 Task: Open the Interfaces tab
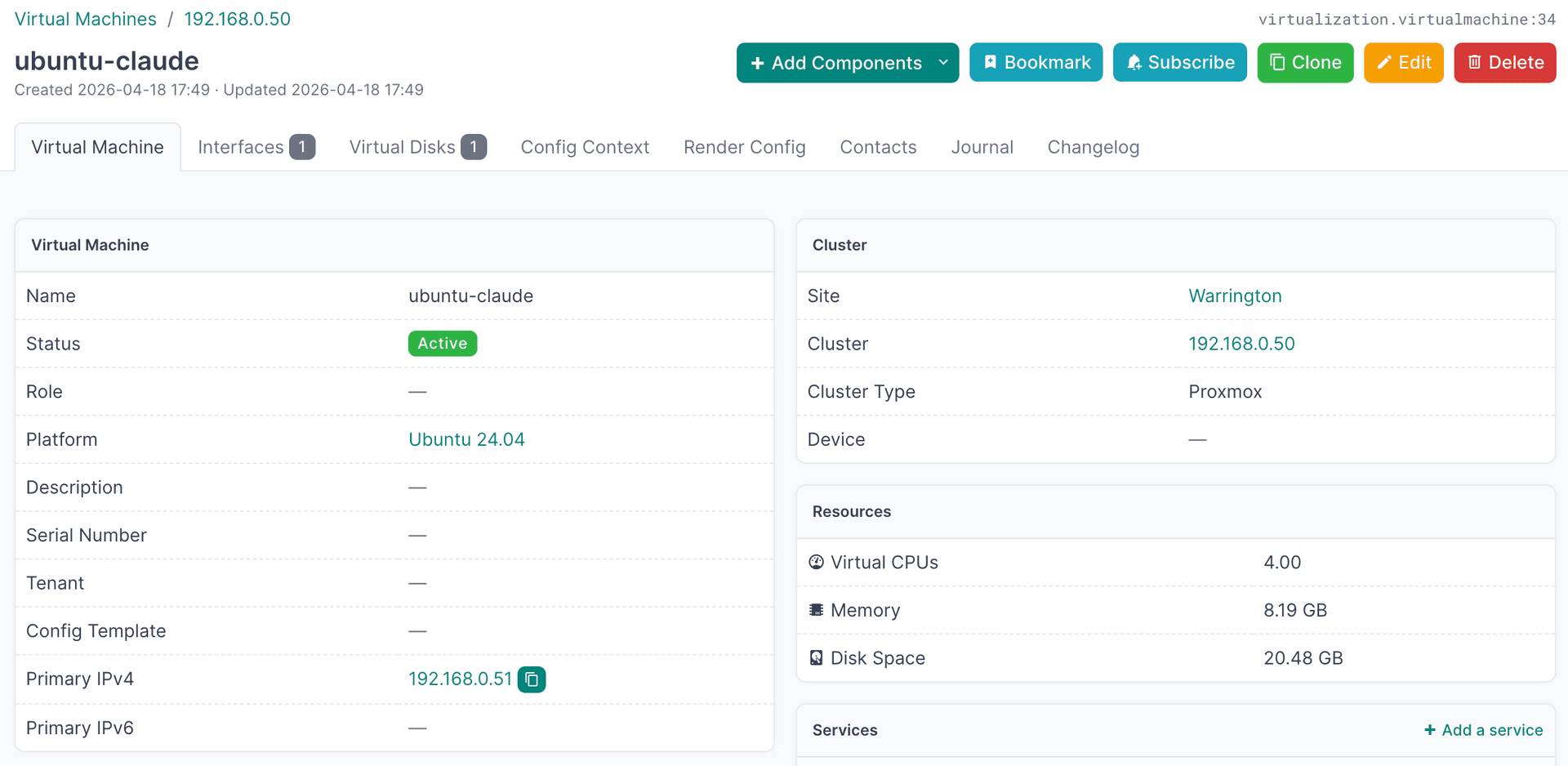coord(256,147)
